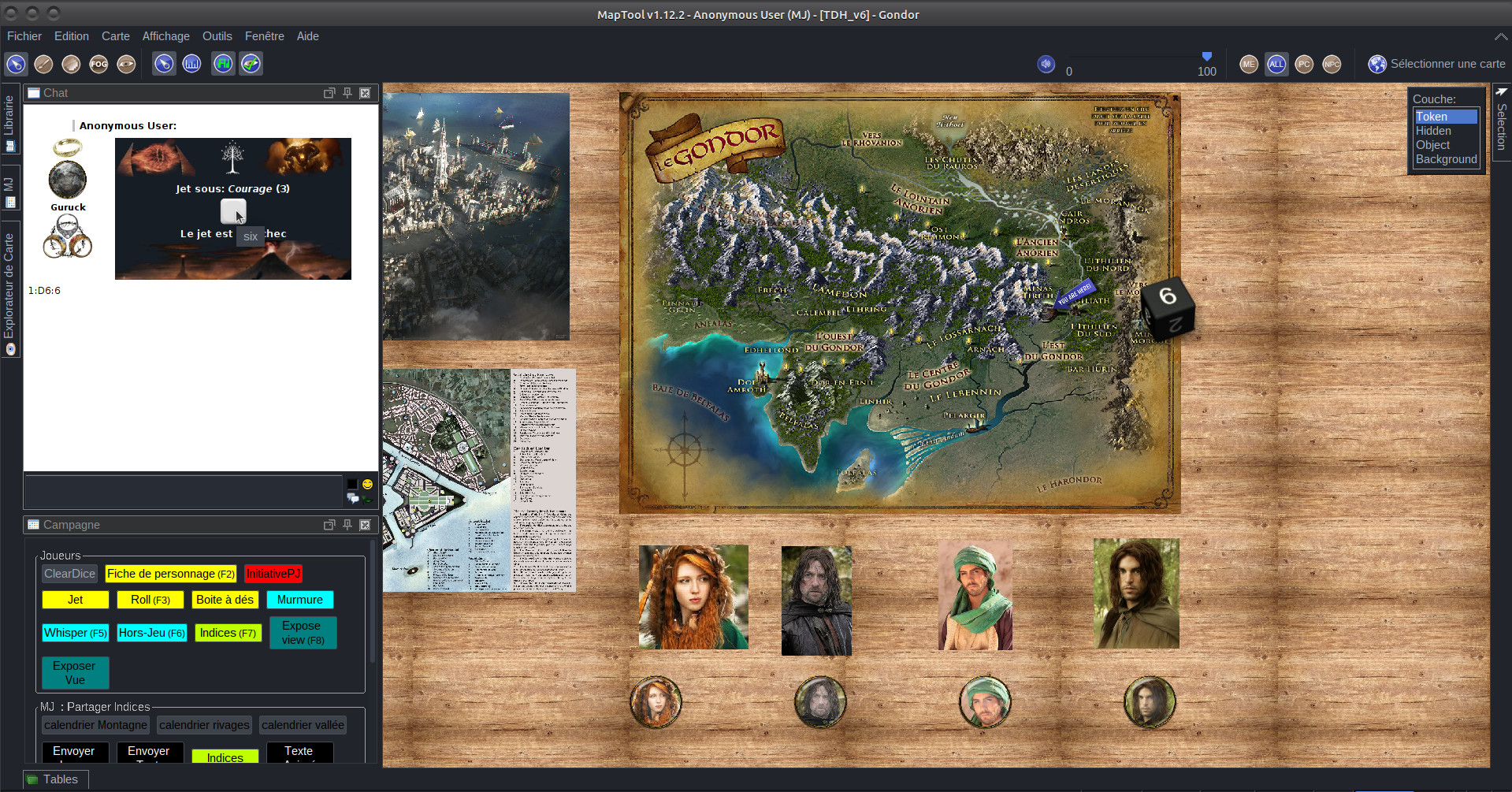
Task: Expand the Explorateur de Carte panel
Action: [10, 292]
